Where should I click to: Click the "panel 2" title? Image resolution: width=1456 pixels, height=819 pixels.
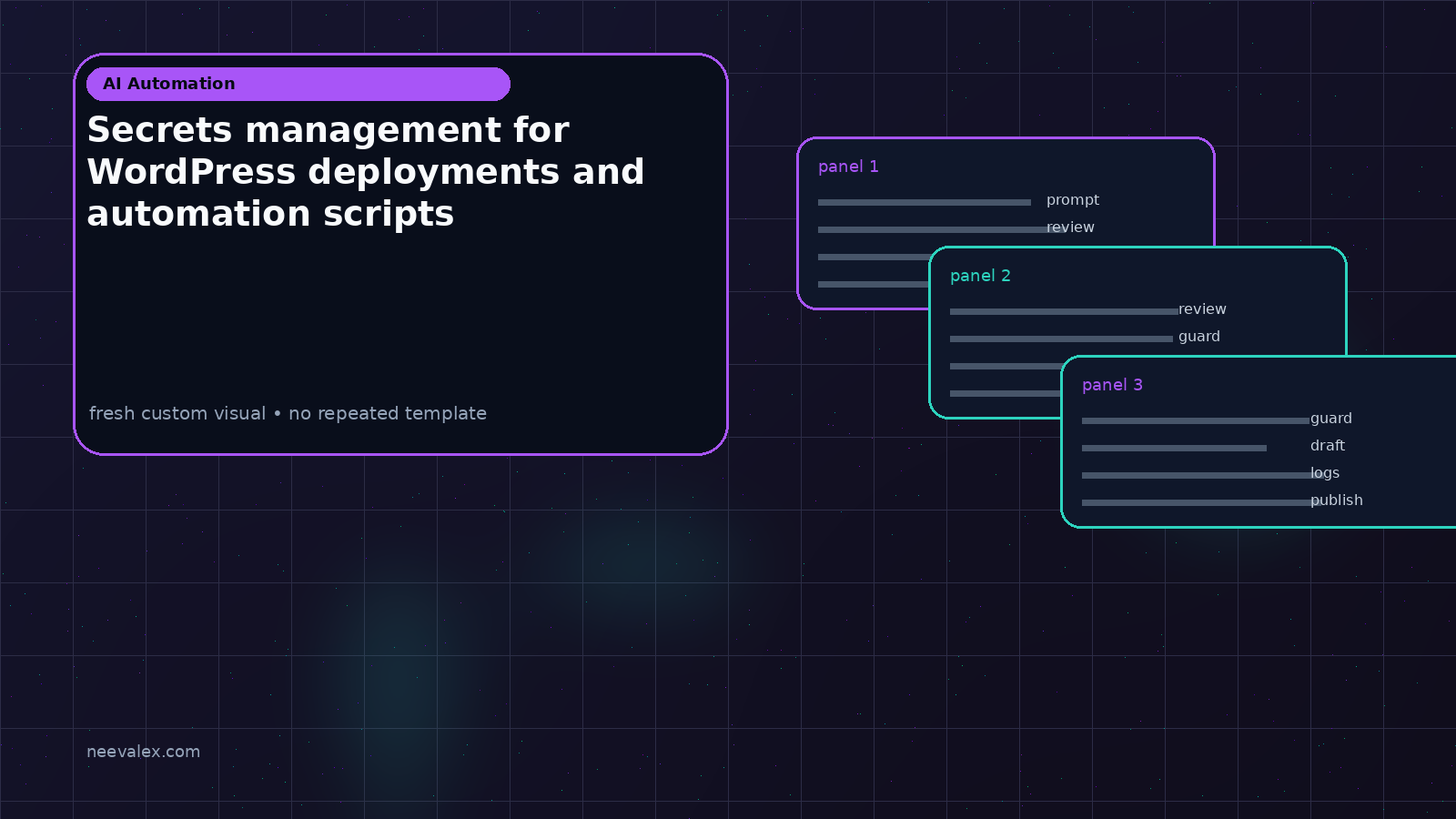[980, 276]
